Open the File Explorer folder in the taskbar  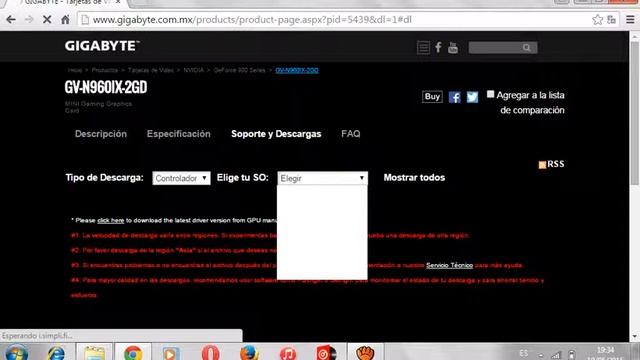click(x=94, y=353)
